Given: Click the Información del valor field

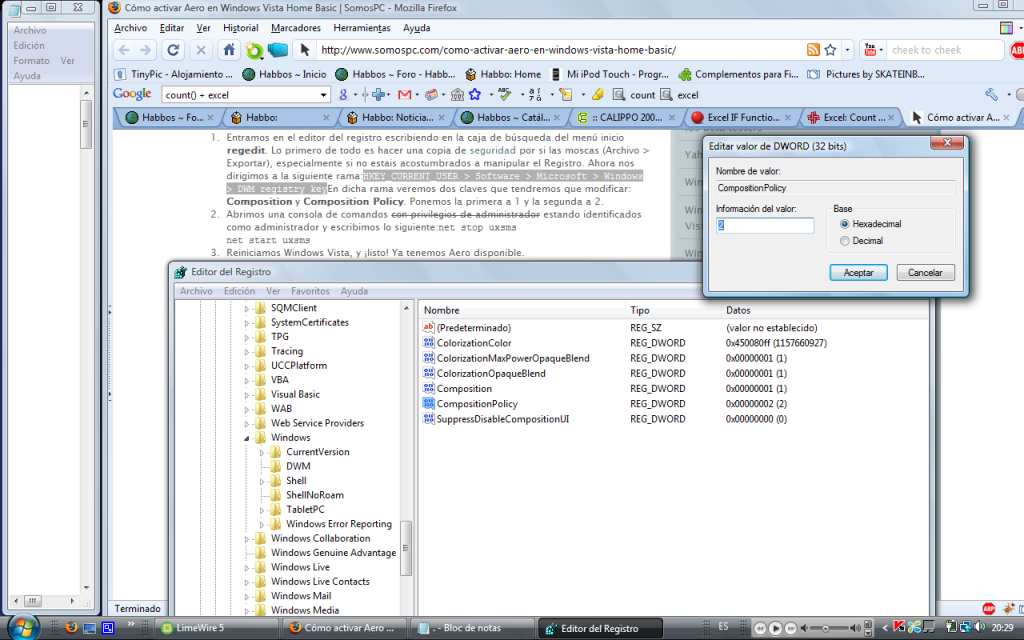Looking at the screenshot, I should [764, 226].
